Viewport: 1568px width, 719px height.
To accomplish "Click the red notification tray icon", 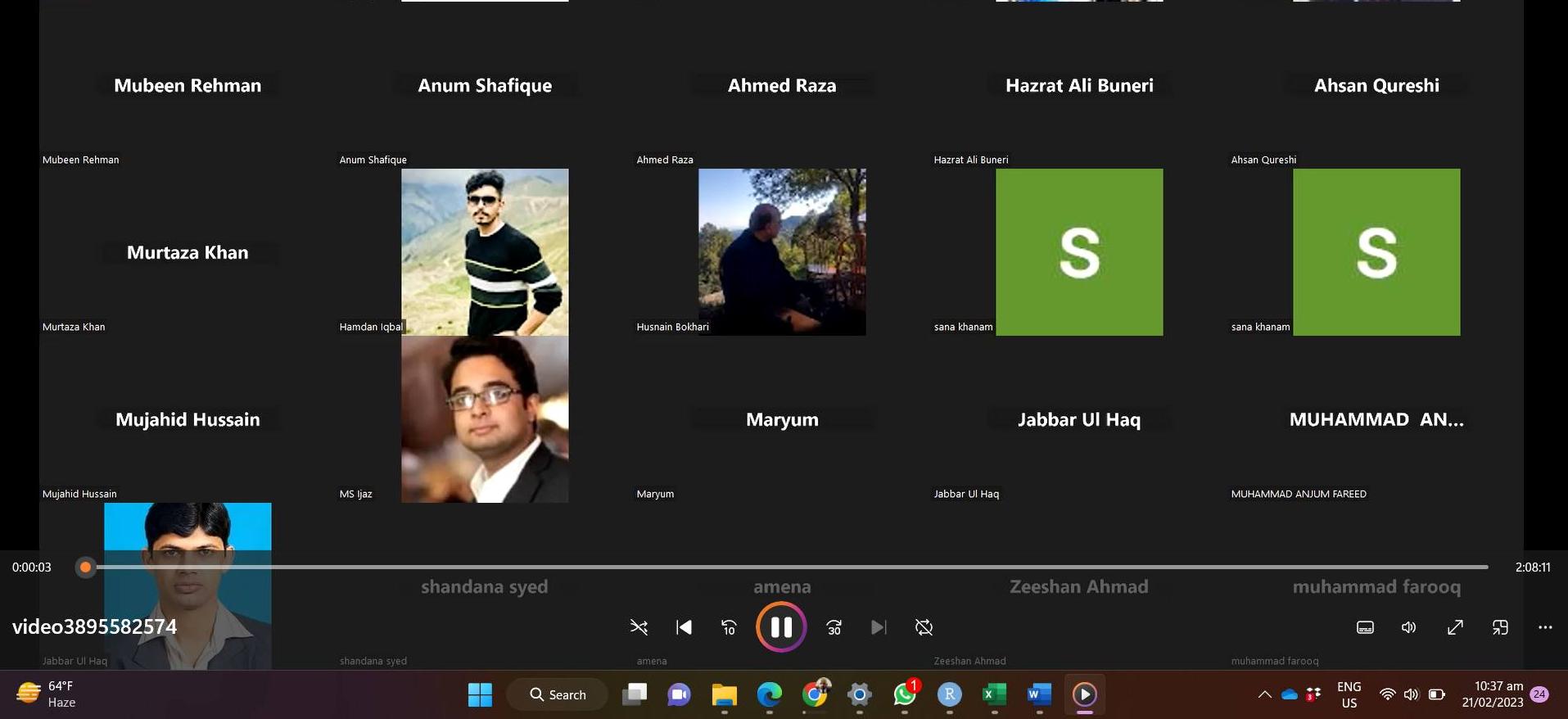I will (1313, 694).
